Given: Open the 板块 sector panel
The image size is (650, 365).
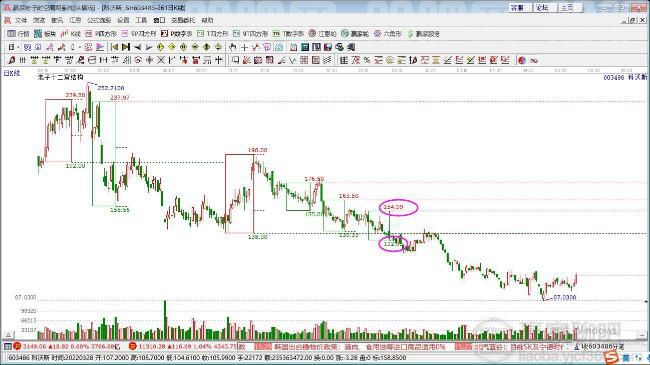Looking at the screenshot, I should pos(45,34).
